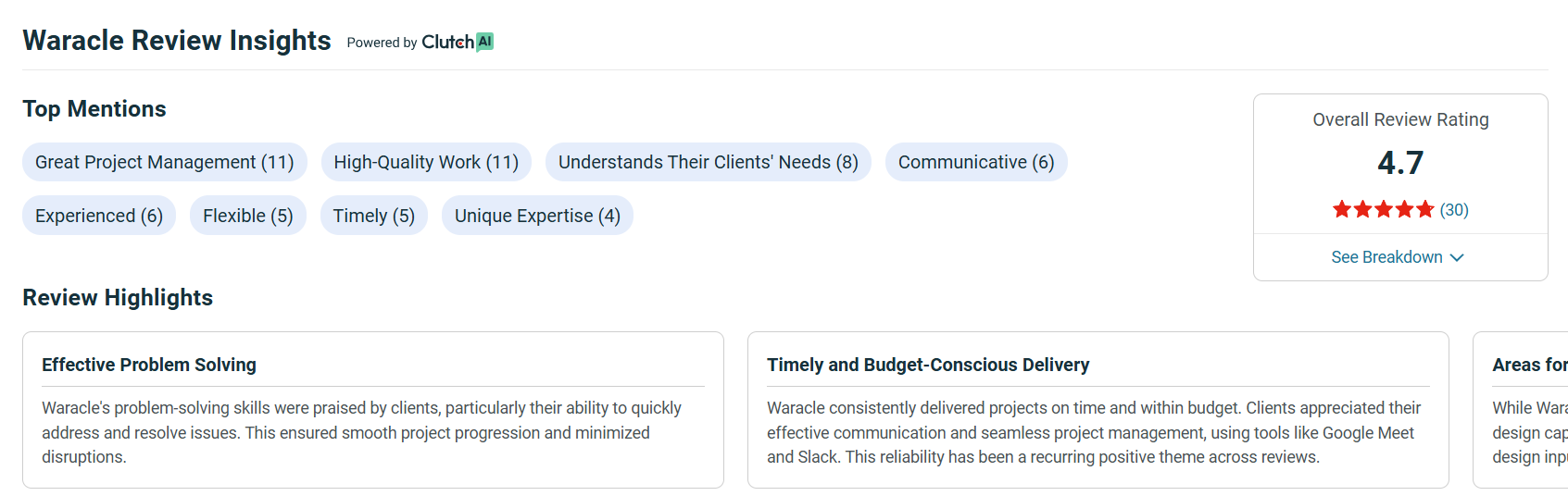Pick the Communicative (6) mention chip
Image resolution: width=1568 pixels, height=496 pixels.
976,162
